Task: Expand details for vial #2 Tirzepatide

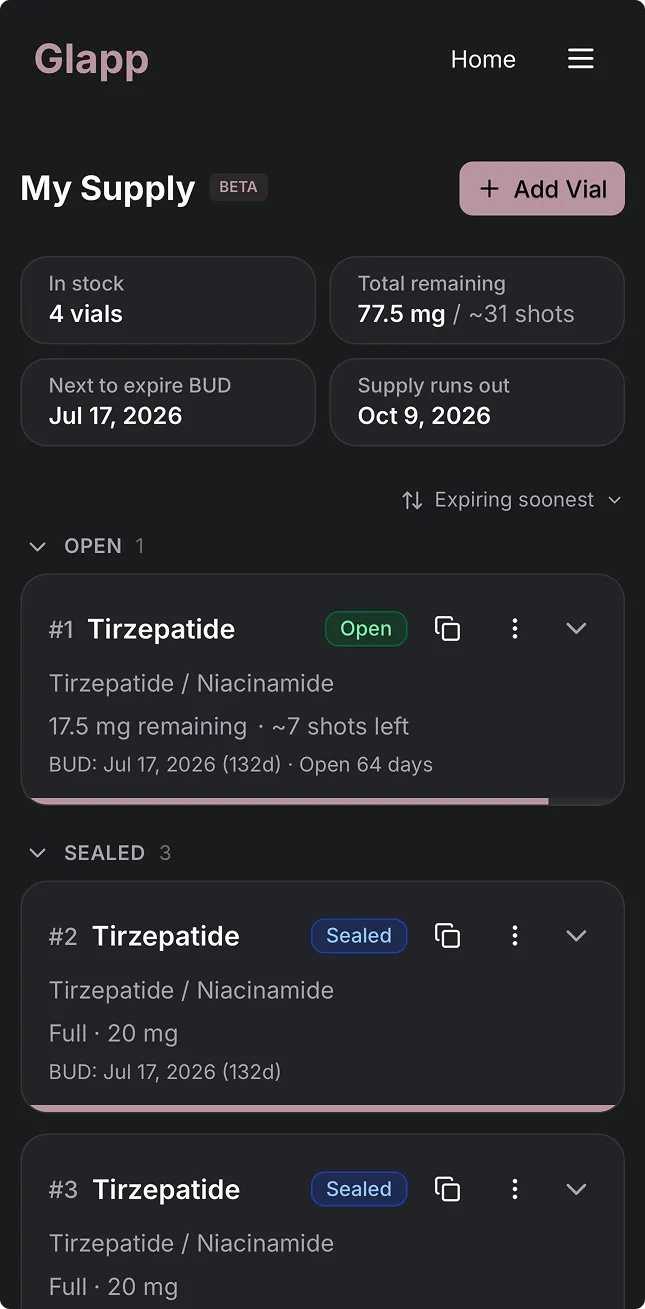Action: click(x=576, y=936)
